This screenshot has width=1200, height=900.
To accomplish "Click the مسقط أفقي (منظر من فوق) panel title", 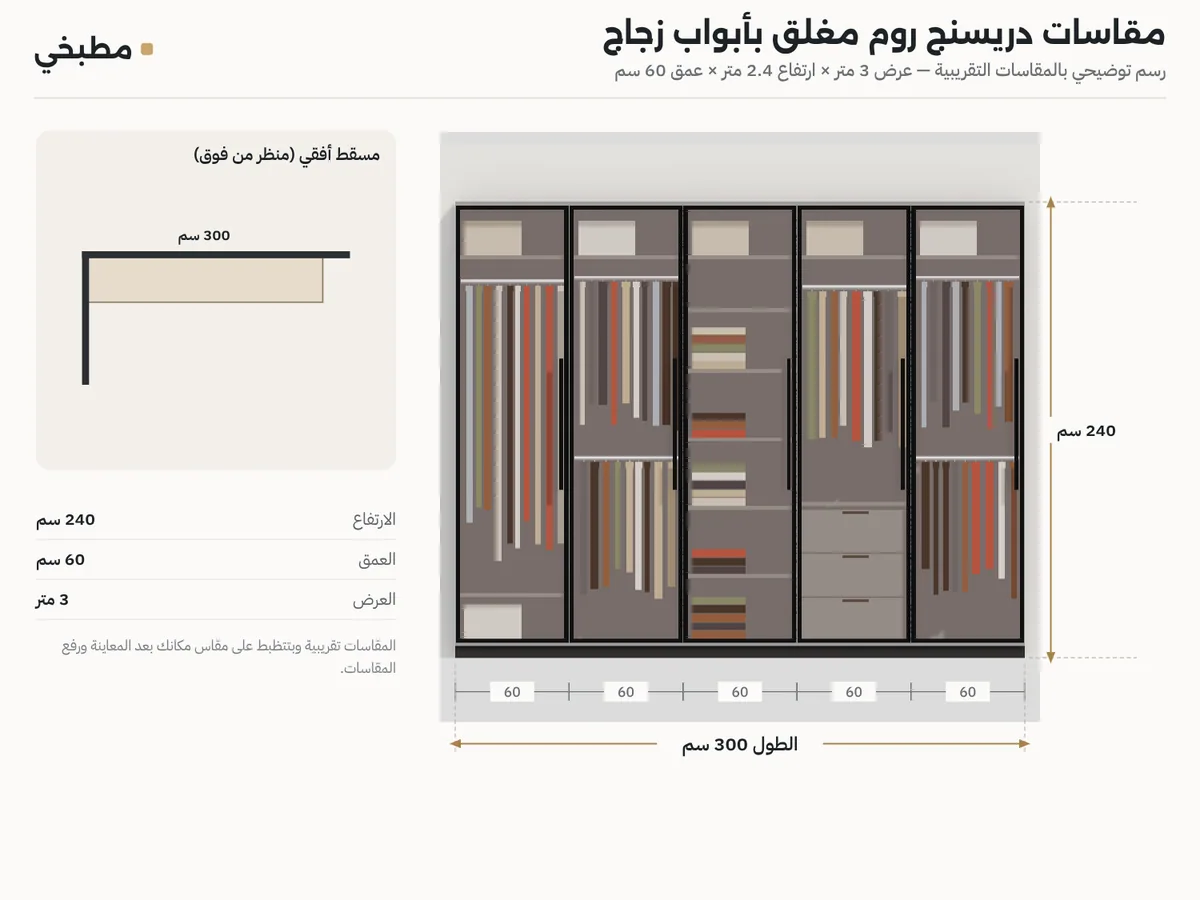I will pos(287,155).
